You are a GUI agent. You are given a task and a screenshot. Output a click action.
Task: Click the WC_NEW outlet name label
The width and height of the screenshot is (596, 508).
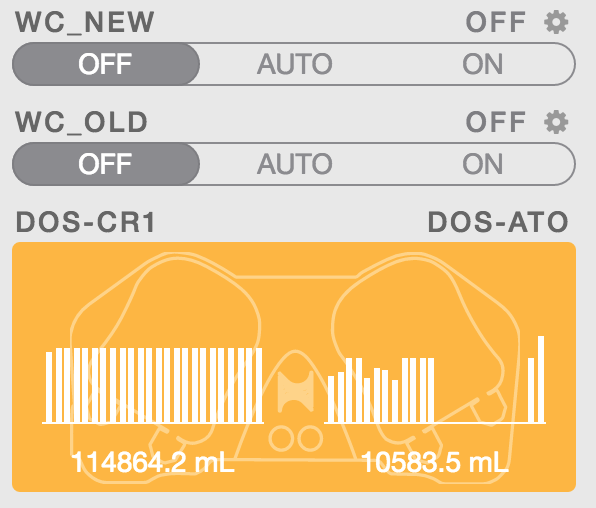[85, 23]
